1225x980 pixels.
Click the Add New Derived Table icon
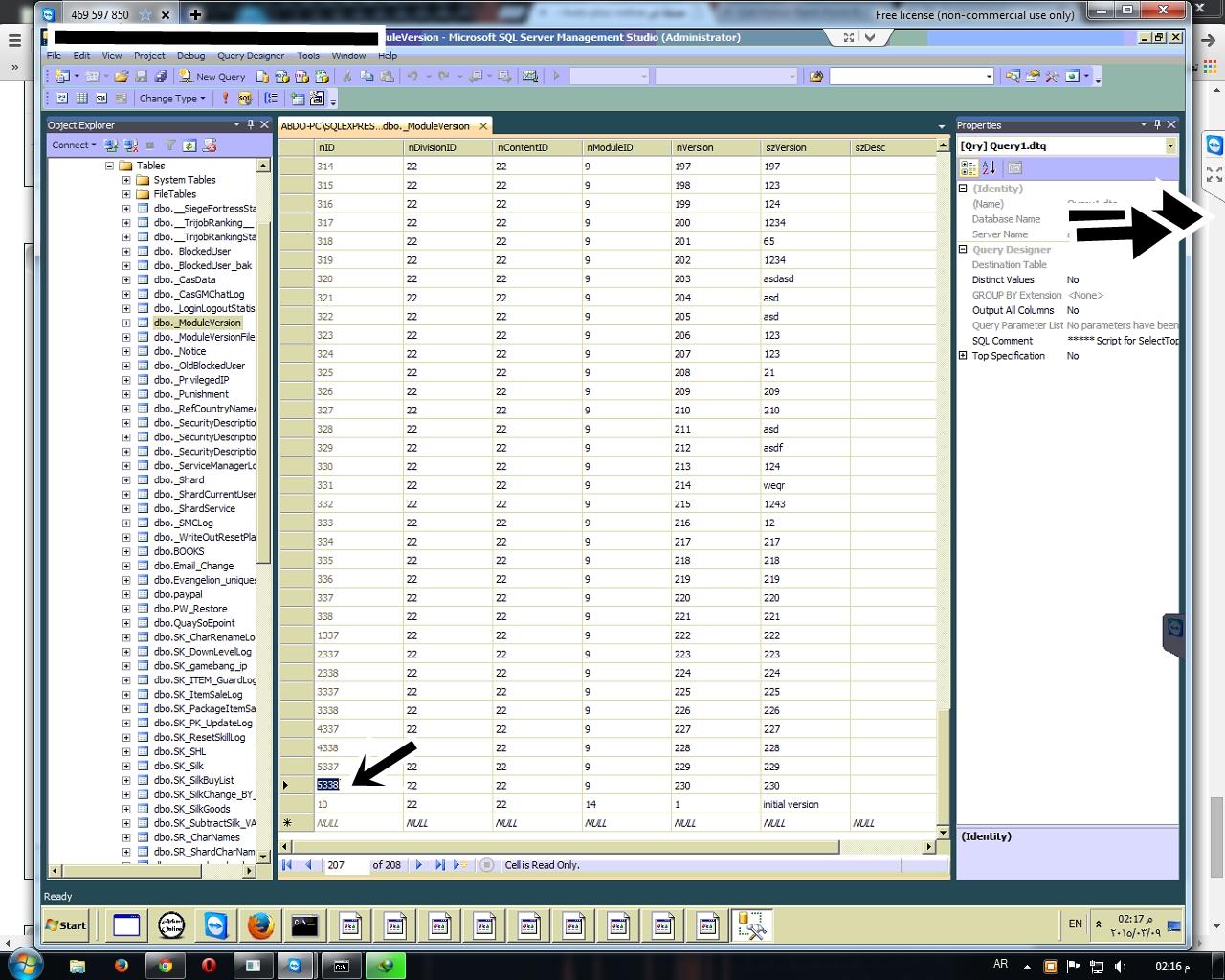(x=317, y=99)
